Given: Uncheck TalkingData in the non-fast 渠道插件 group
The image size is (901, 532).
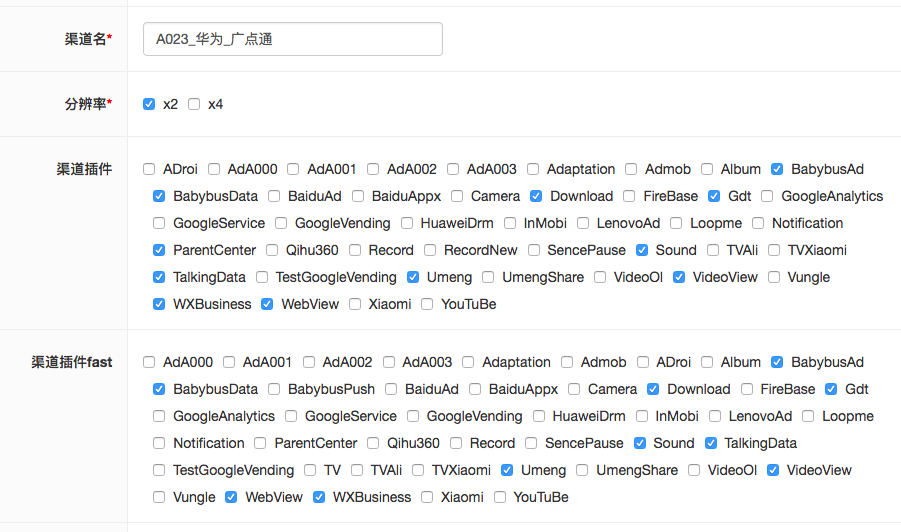Looking at the screenshot, I should tap(159, 277).
